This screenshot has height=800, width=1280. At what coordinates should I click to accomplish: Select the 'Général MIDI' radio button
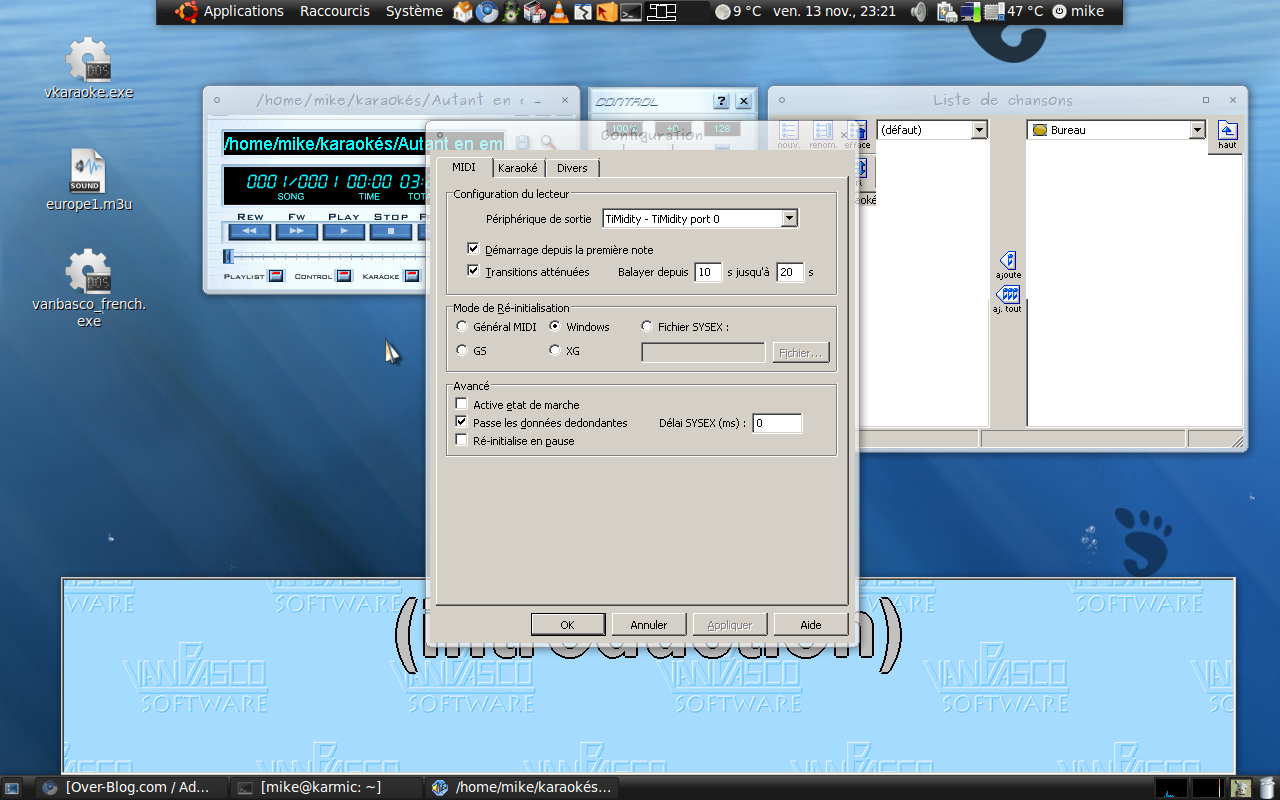[461, 326]
